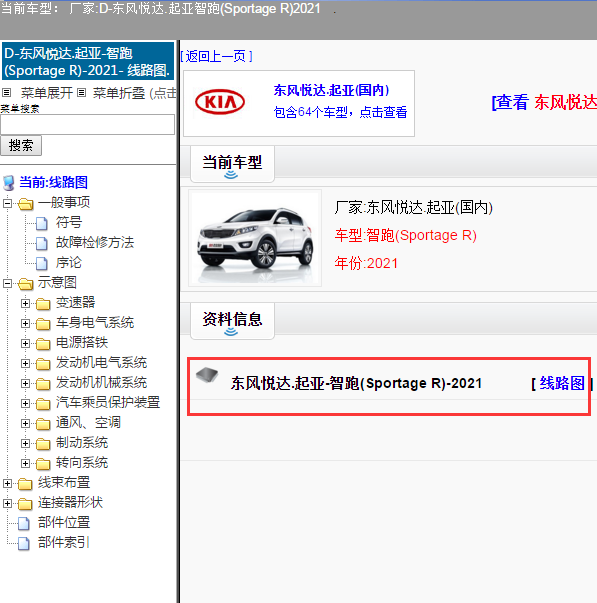Viewport: 597px width, 603px height.
Task: Expand the 车身电气系统 folder
Action: (x=25, y=323)
